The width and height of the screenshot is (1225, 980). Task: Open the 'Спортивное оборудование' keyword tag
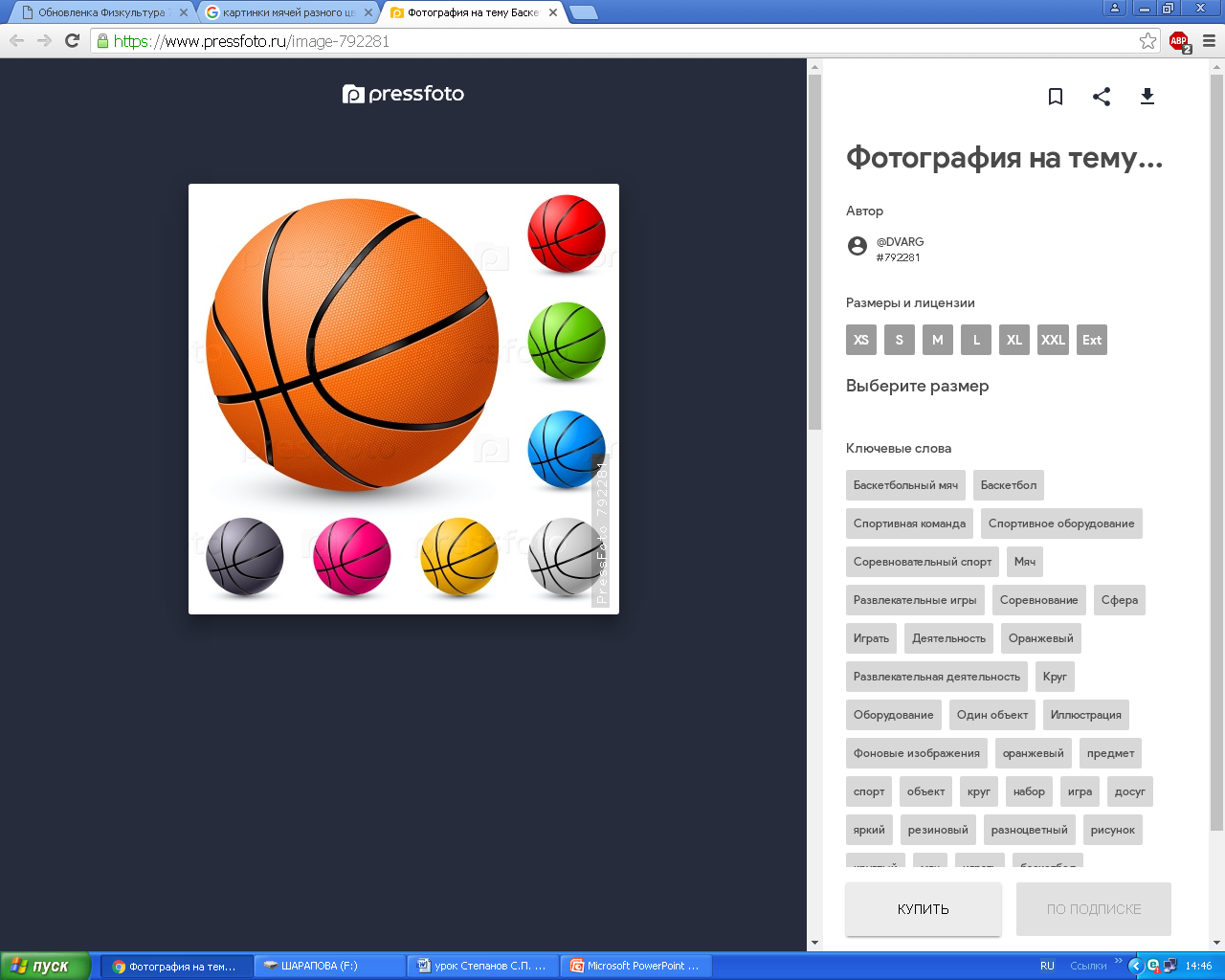(x=1061, y=523)
